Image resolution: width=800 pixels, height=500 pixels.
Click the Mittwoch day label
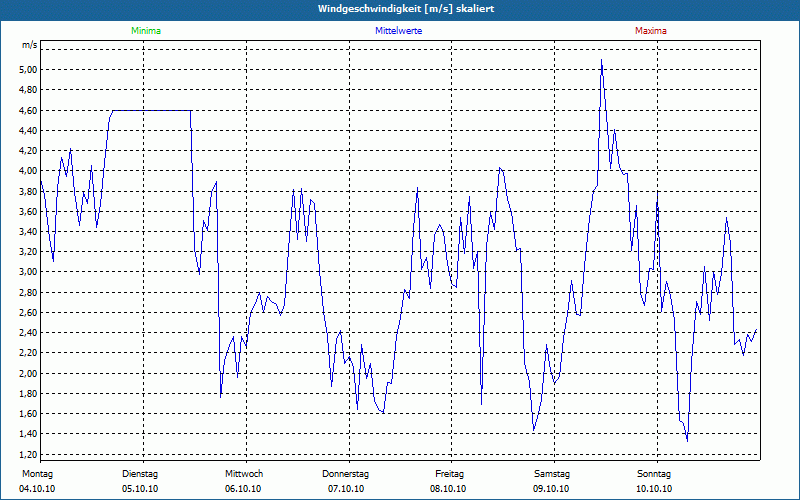click(x=244, y=474)
